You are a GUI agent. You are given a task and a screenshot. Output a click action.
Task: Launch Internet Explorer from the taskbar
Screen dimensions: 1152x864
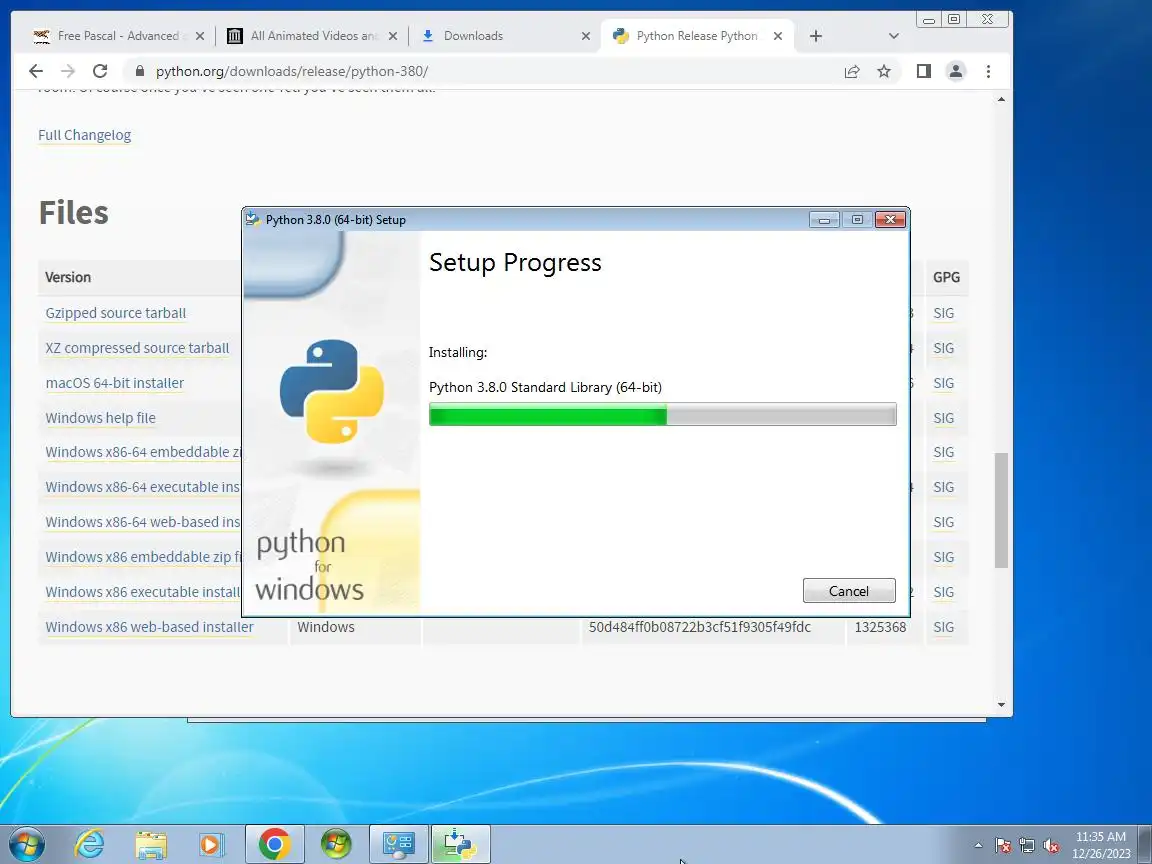click(x=90, y=844)
